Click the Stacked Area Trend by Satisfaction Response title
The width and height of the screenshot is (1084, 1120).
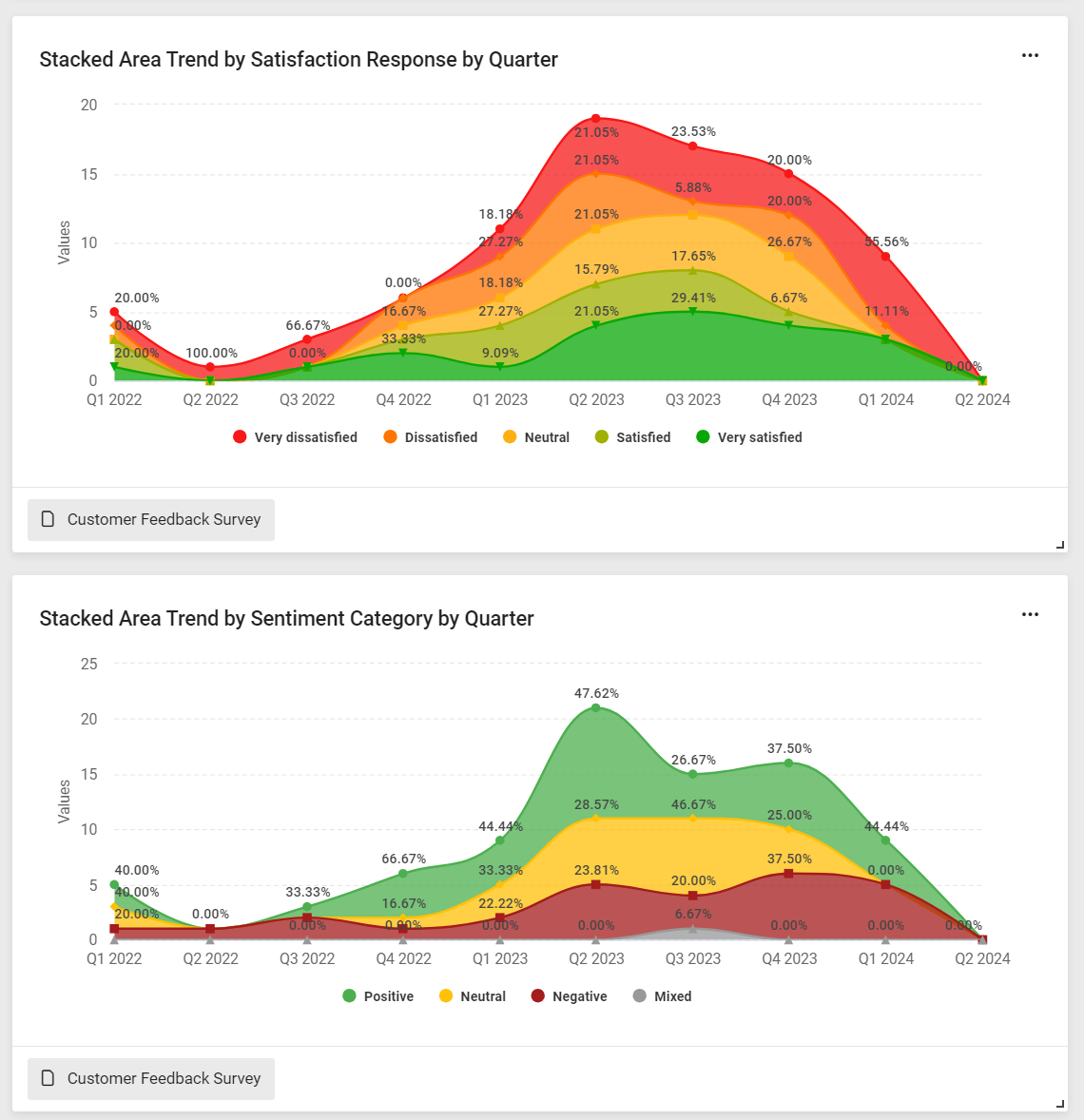(299, 59)
